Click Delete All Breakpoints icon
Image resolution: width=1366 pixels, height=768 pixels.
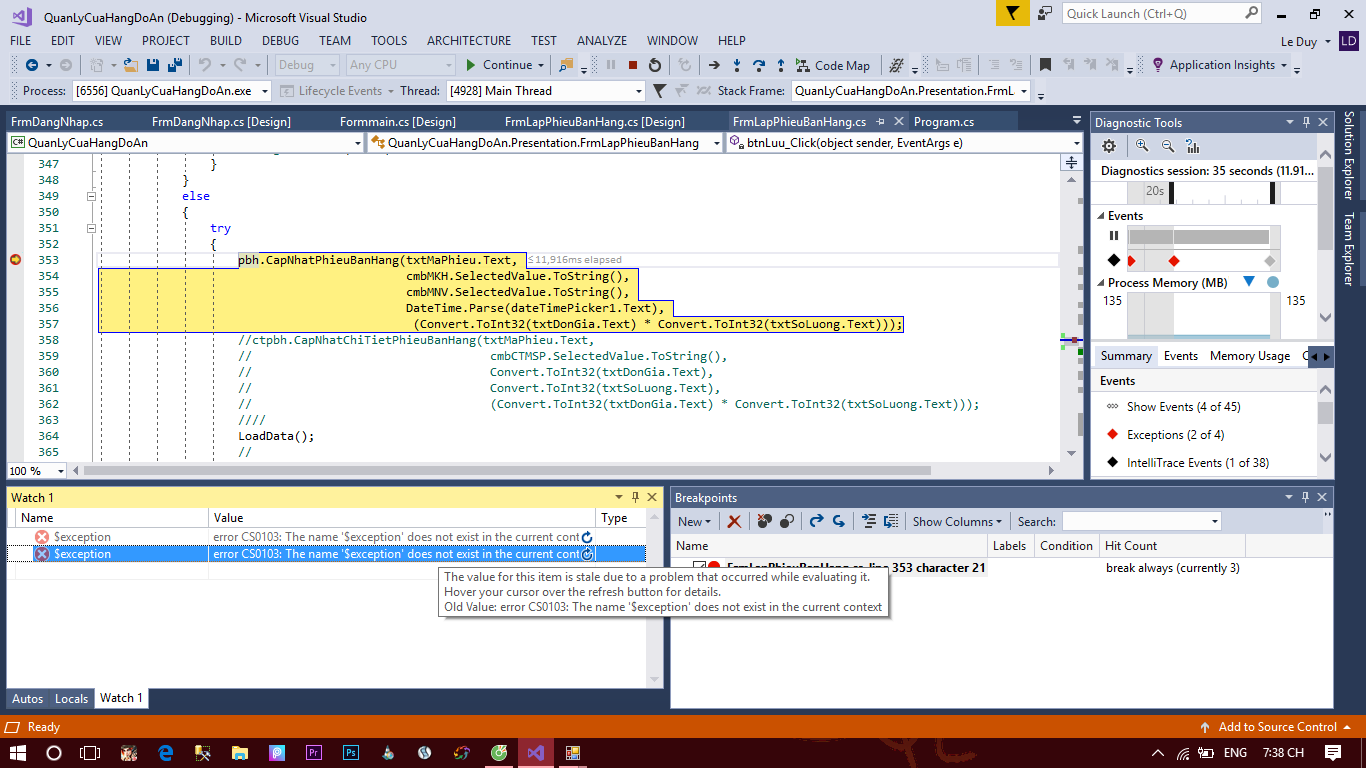[x=765, y=521]
